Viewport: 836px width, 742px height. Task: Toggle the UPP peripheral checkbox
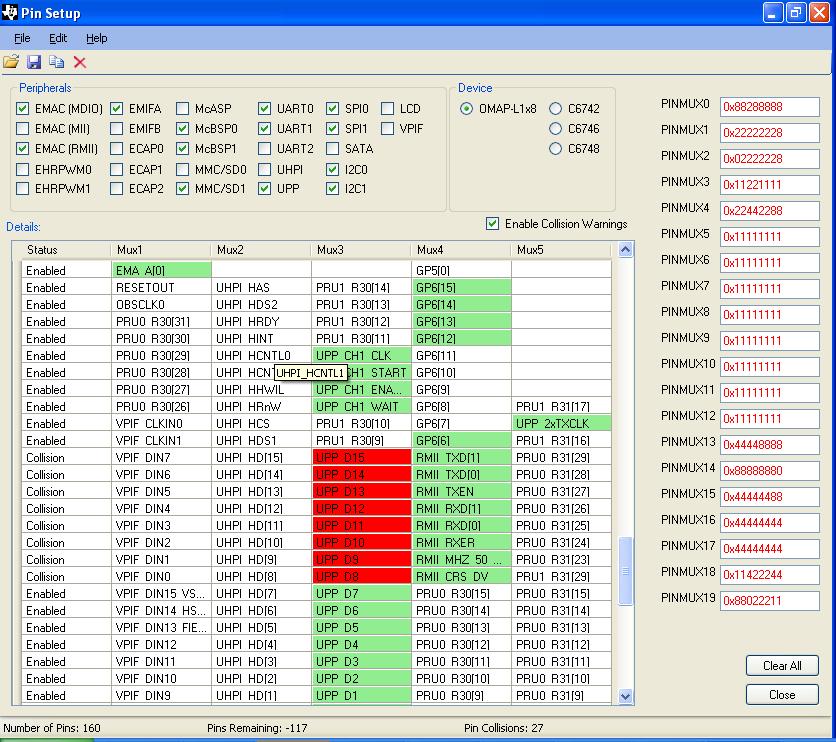coord(264,189)
